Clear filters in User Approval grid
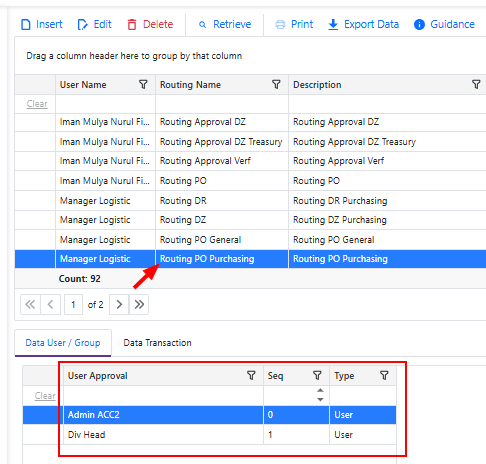486x464 pixels. click(x=45, y=396)
